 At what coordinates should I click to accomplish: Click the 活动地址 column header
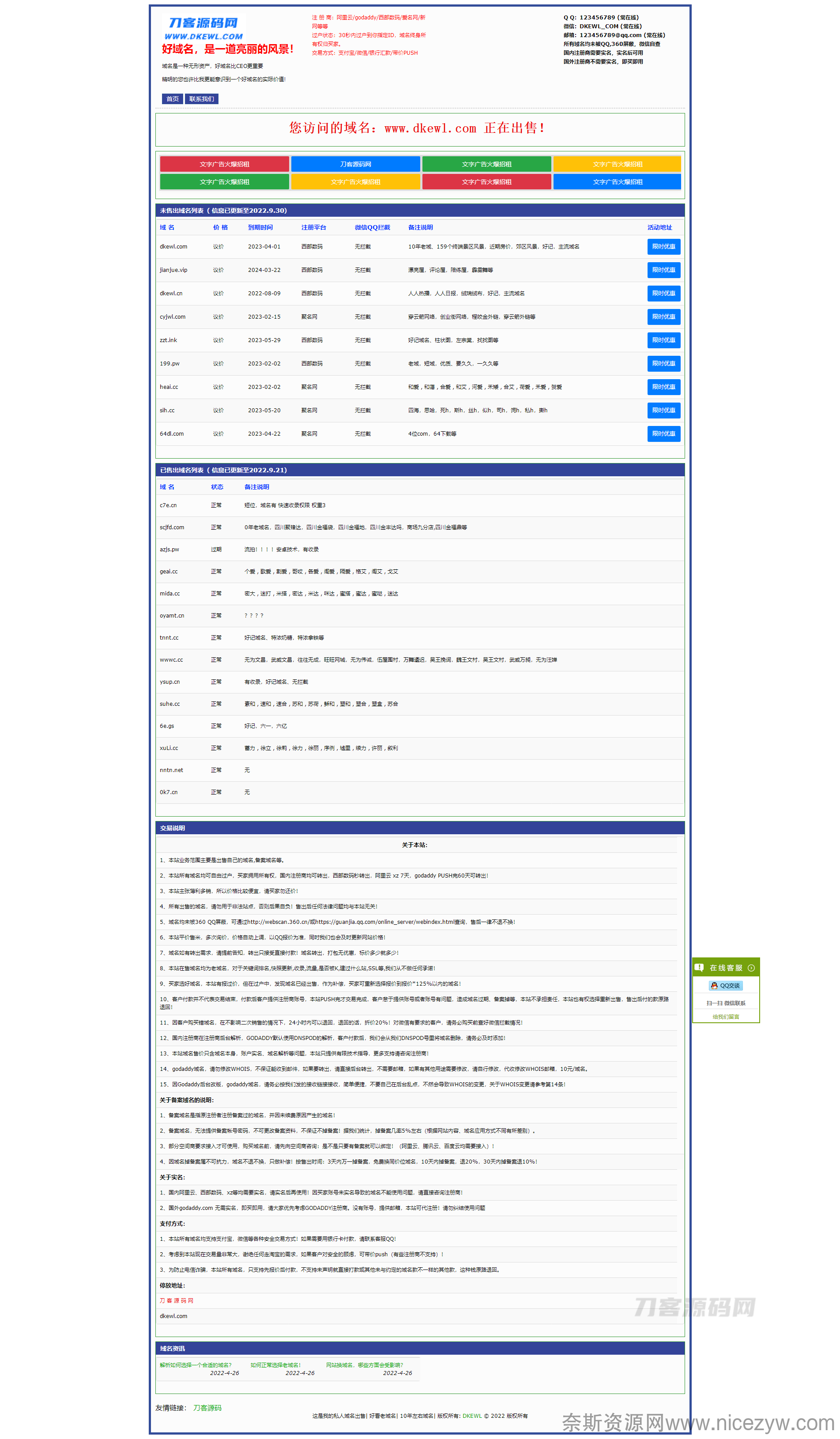click(659, 227)
